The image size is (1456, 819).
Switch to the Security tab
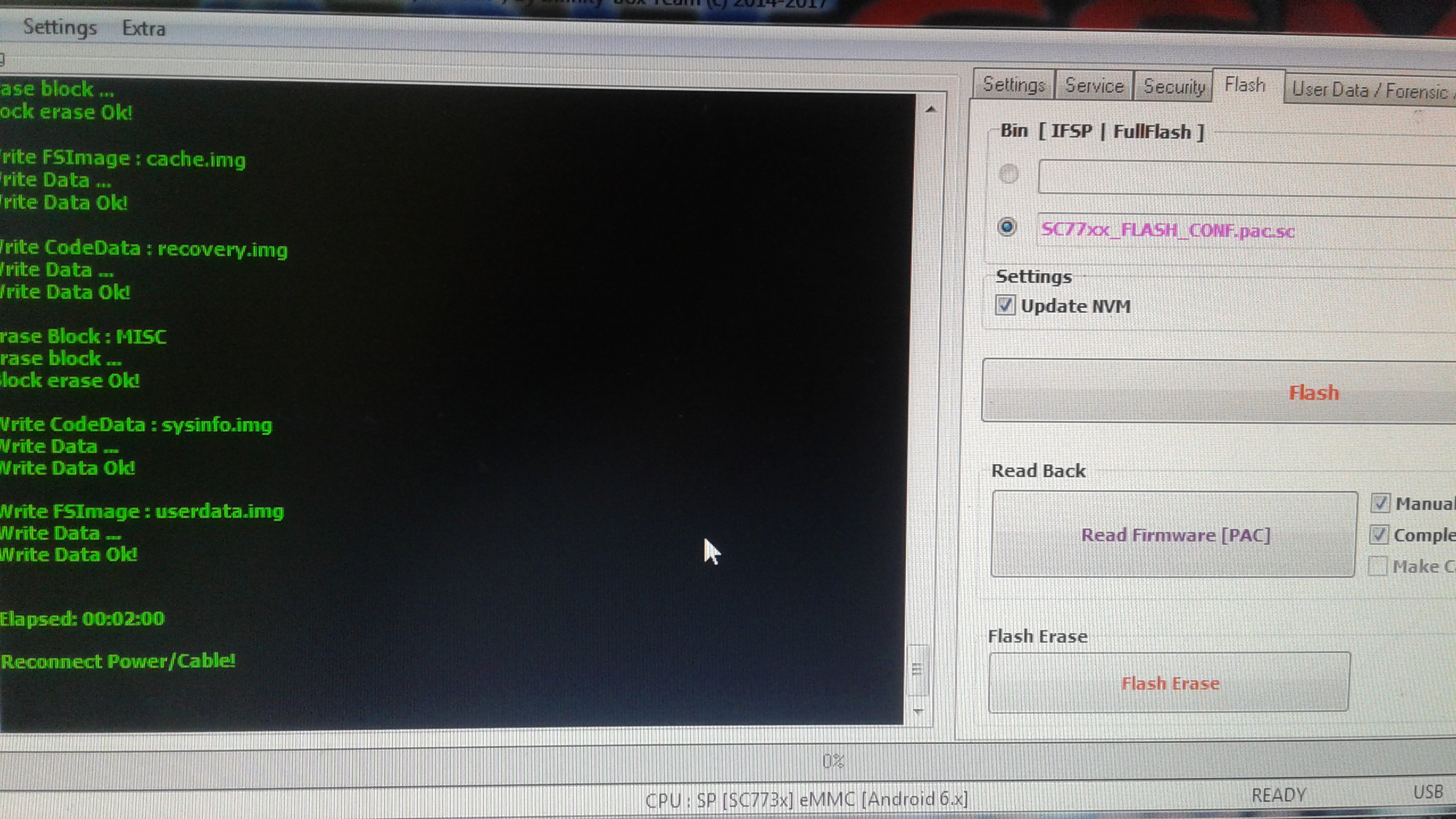1174,86
